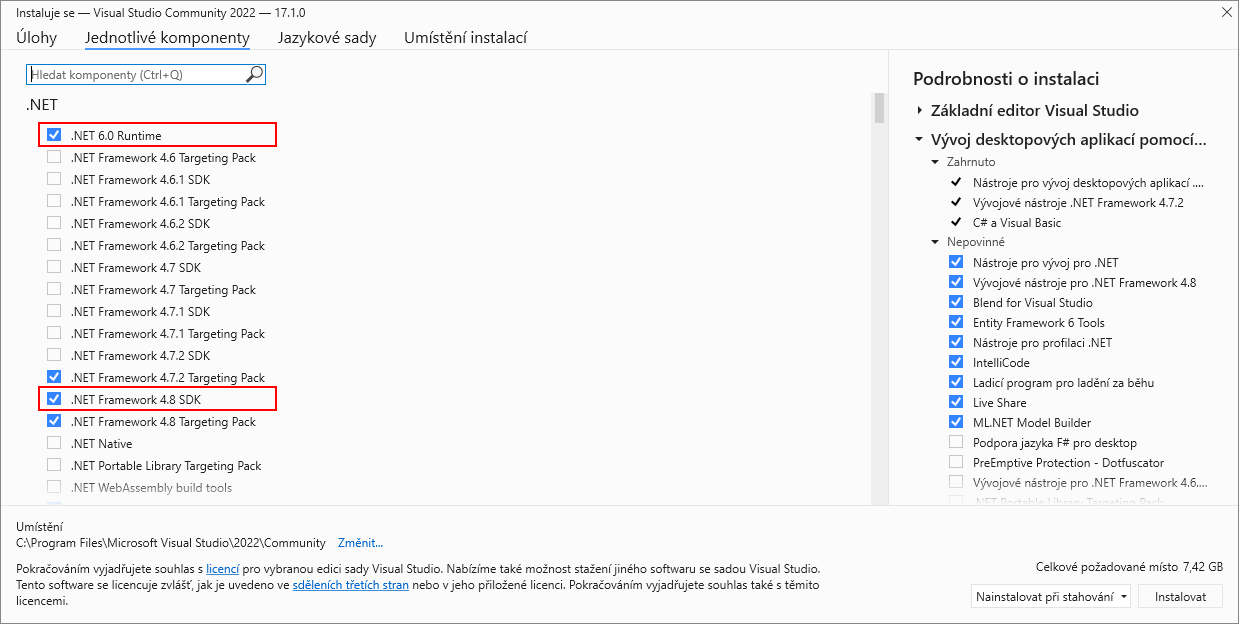Enable .NET Framework 4.6.1 SDK checkbox
Image resolution: width=1239 pixels, height=624 pixels.
54,179
